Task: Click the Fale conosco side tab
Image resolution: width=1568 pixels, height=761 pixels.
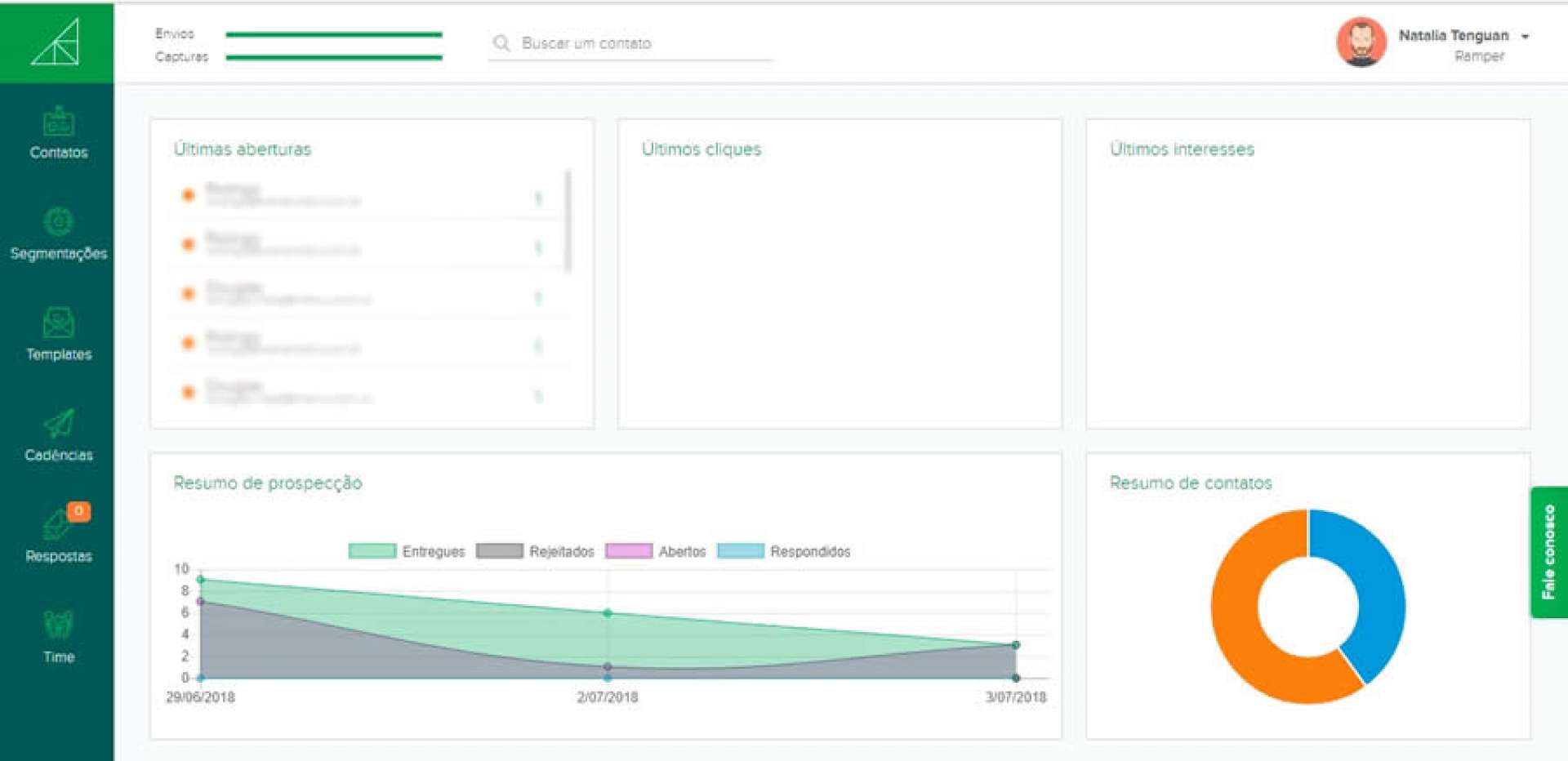Action: coord(1548,552)
